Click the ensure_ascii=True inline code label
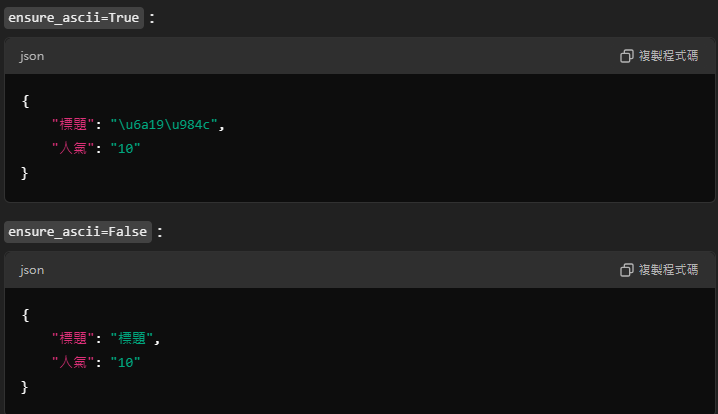The height and width of the screenshot is (414, 718). coord(74,18)
